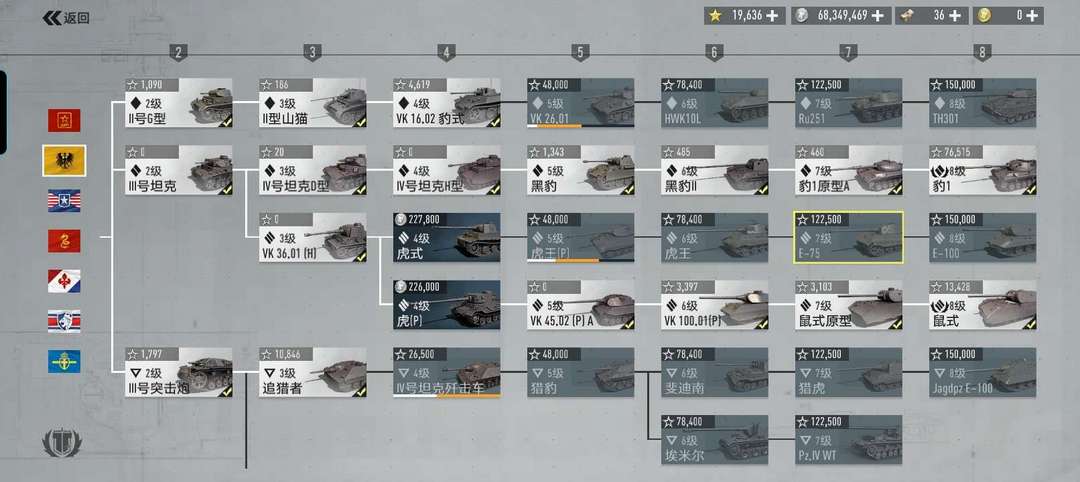This screenshot has width=1080, height=482.
Task: Add gold coins with the plus button
Action: click(1033, 16)
